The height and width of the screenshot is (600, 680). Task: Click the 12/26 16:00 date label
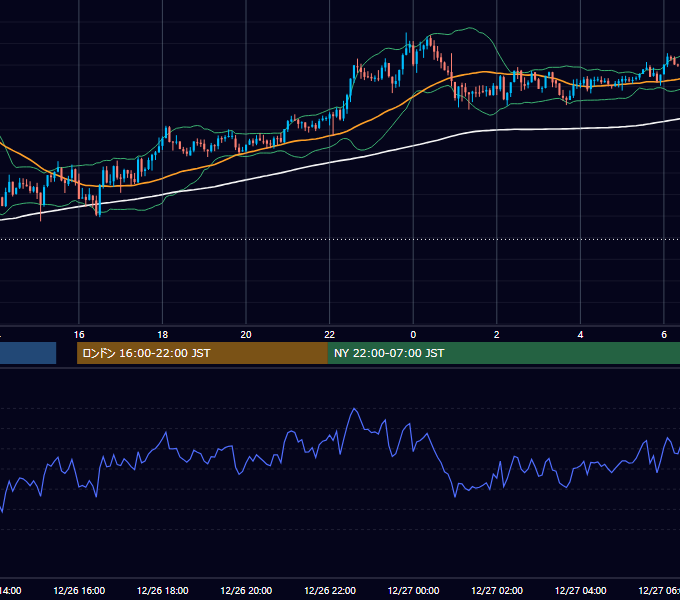coord(79,590)
